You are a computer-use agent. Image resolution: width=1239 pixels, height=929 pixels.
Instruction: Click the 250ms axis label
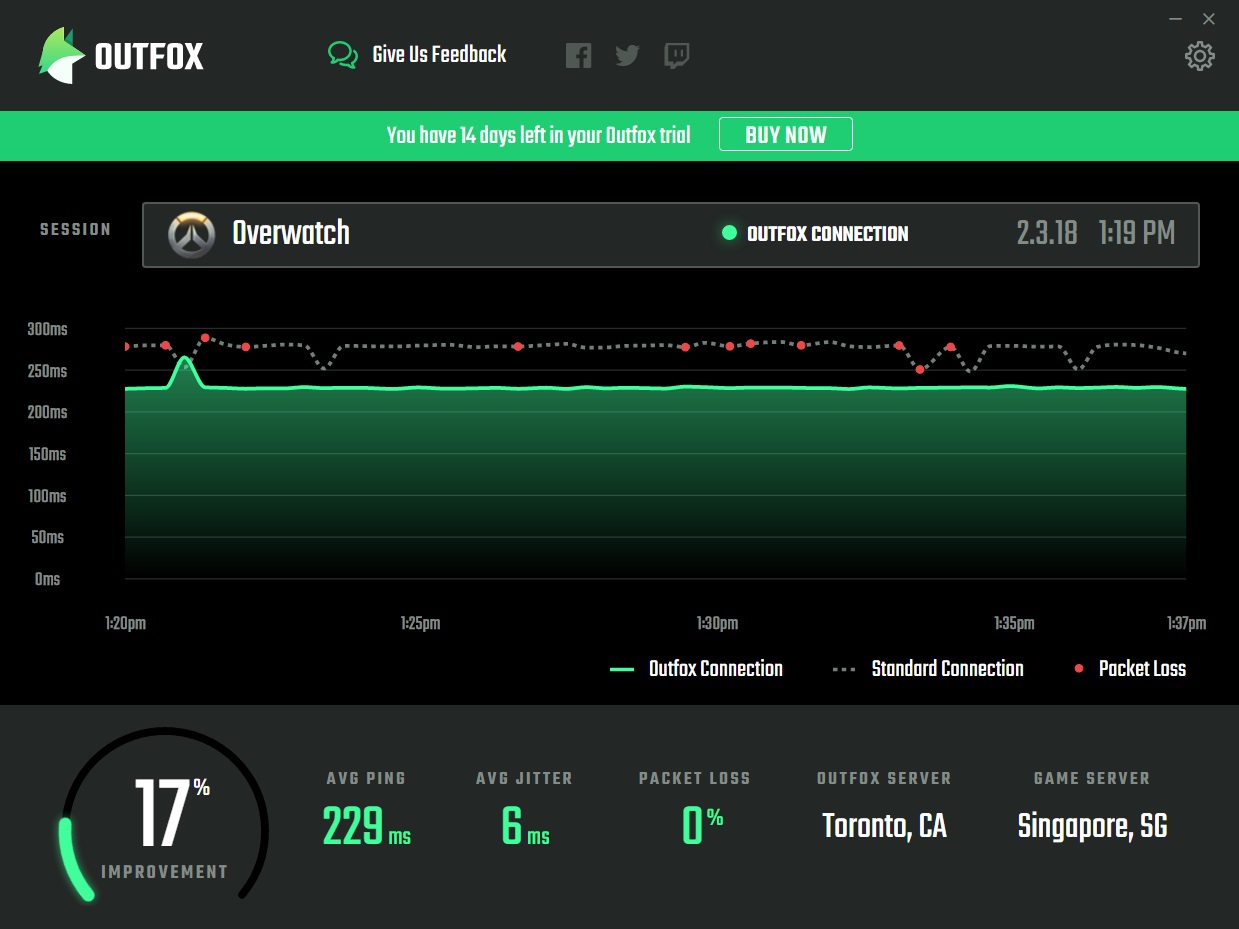point(48,371)
